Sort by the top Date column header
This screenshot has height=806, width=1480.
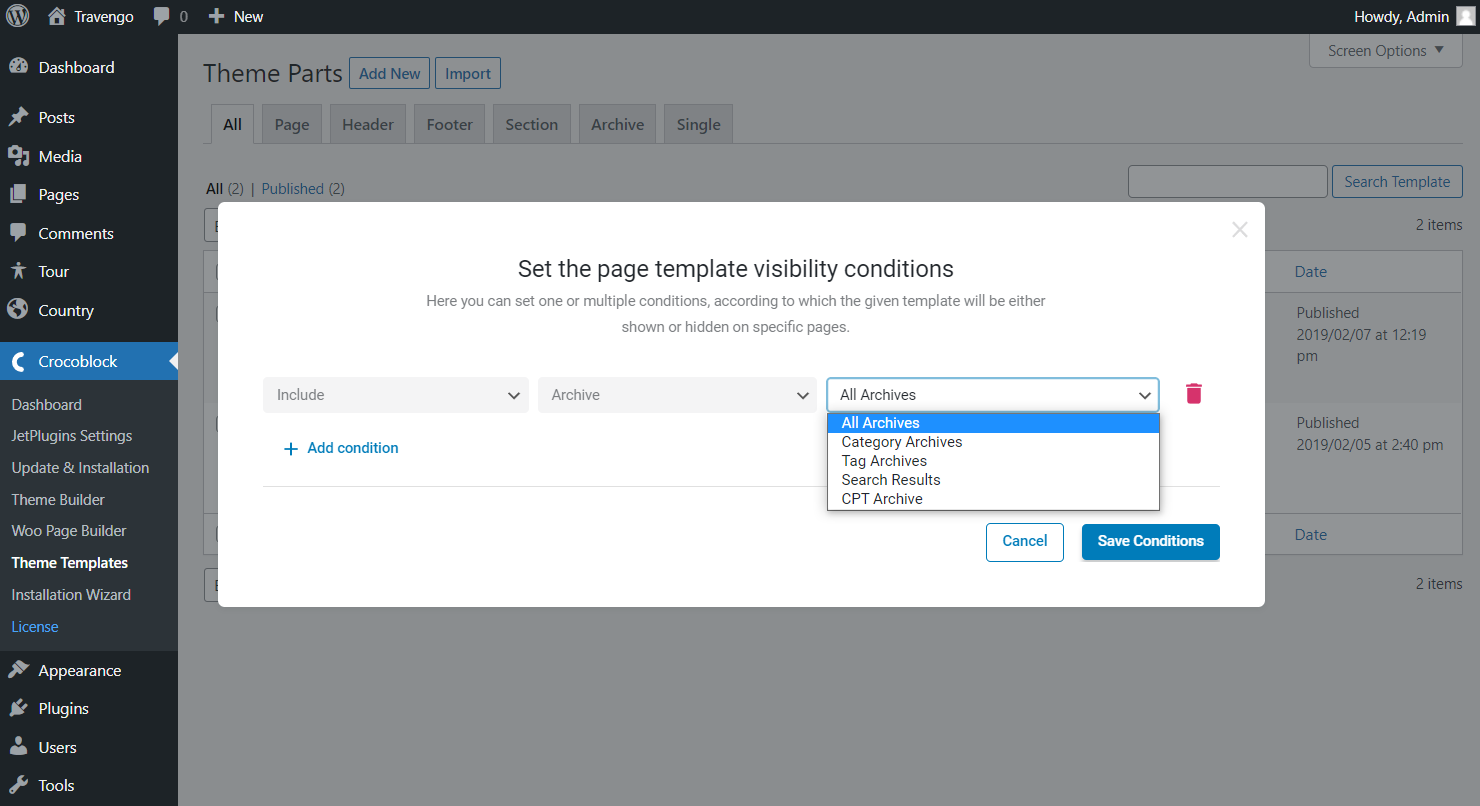coord(1311,271)
